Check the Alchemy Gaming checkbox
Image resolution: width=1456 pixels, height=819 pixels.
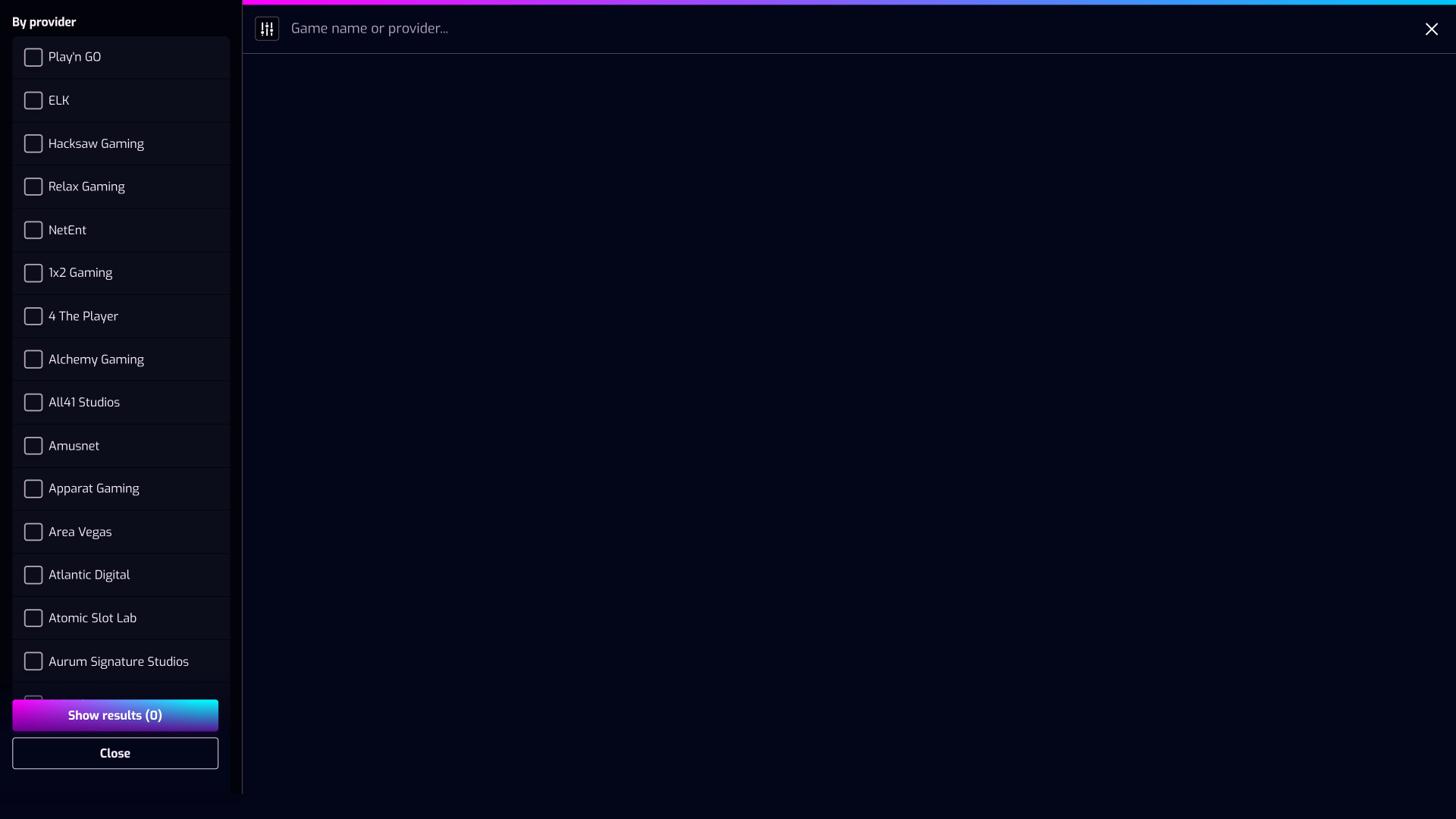pyautogui.click(x=33, y=359)
